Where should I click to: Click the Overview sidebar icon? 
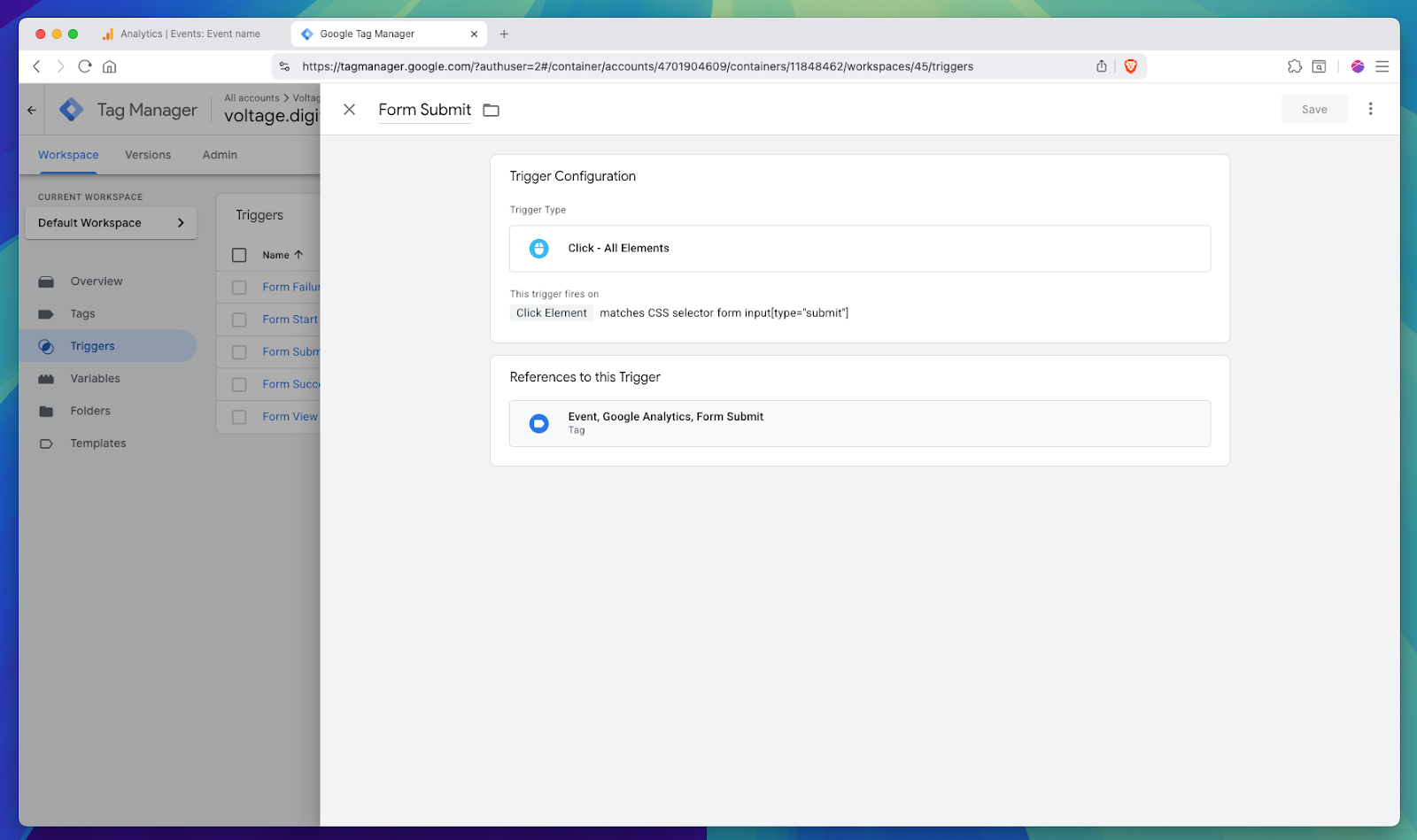tap(46, 281)
